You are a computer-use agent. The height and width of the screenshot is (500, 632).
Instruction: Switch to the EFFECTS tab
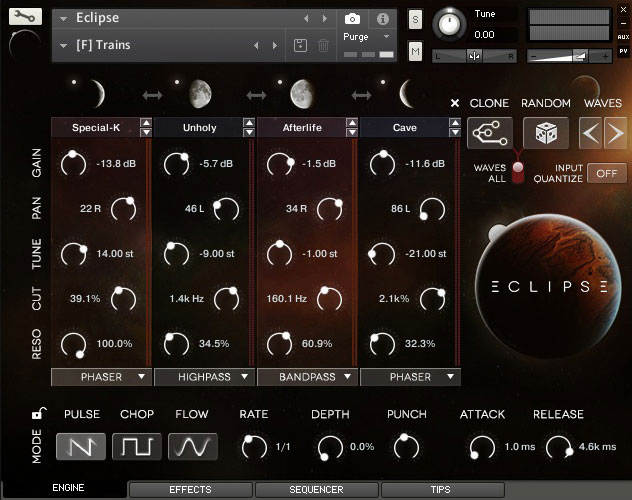pos(190,490)
